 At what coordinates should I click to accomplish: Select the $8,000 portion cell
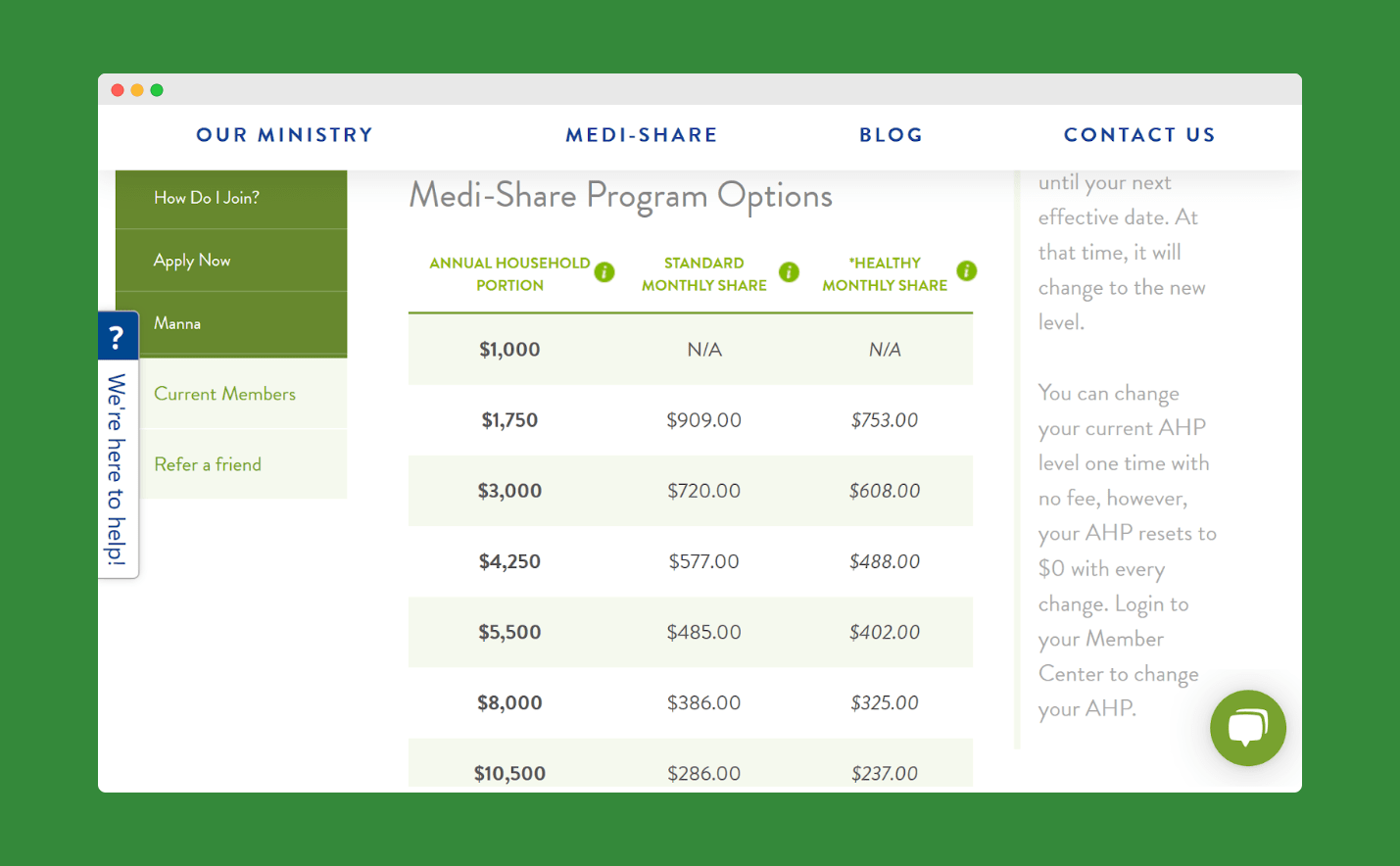(509, 702)
